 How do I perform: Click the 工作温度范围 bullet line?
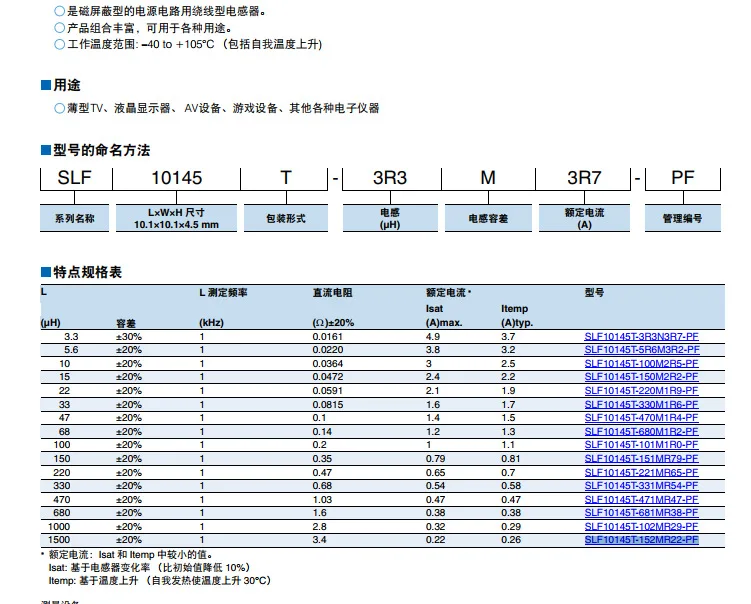(188, 45)
